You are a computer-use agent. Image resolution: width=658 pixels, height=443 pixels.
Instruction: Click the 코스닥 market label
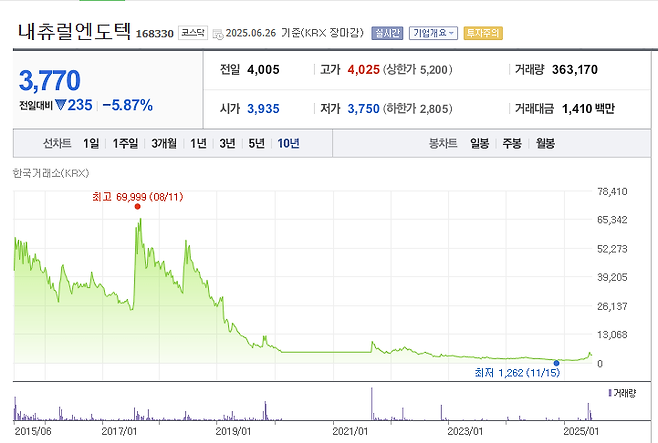[x=193, y=33]
